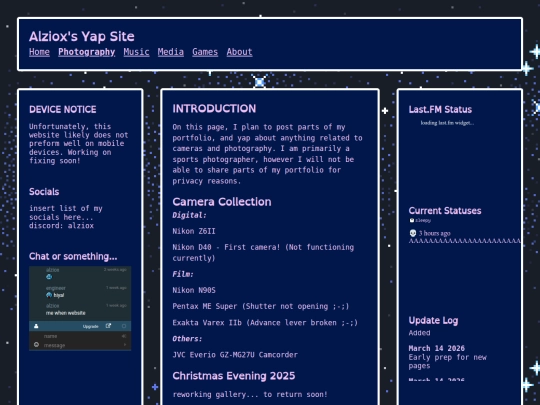Click the 'Chat or something...' heading

coord(73,256)
